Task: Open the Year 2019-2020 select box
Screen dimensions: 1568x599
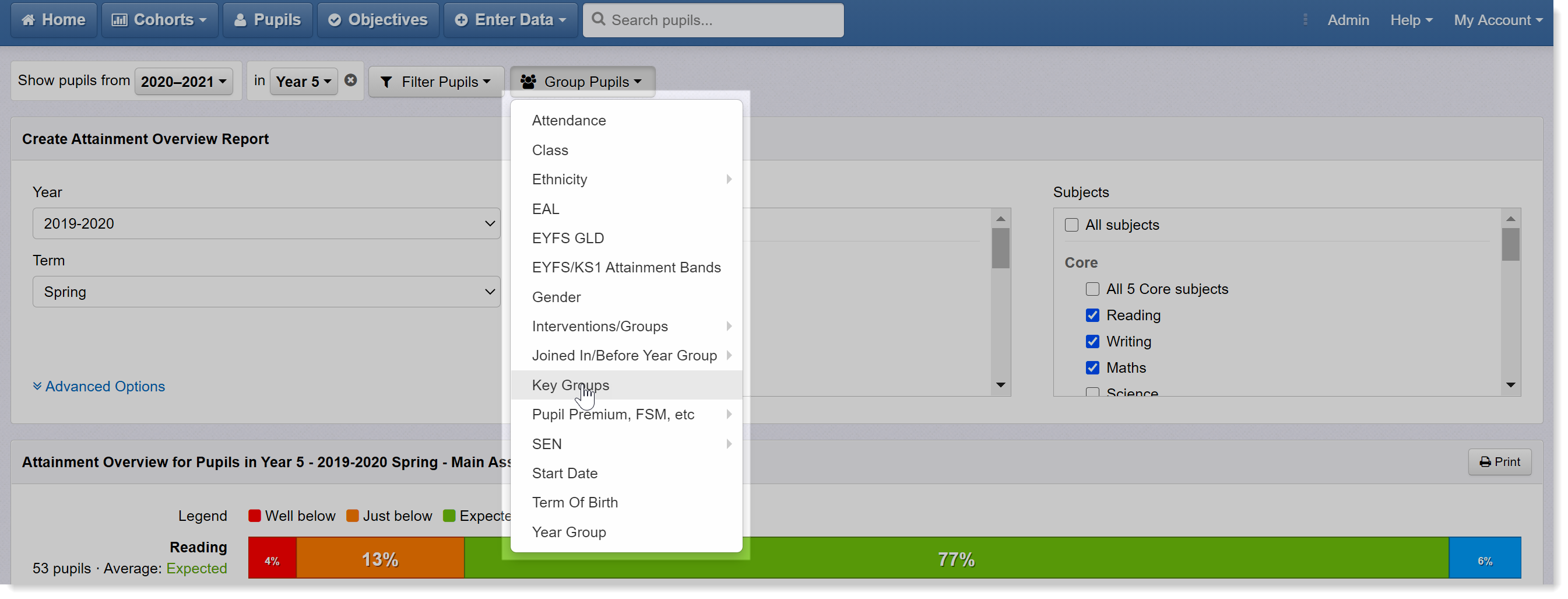Action: pos(266,223)
